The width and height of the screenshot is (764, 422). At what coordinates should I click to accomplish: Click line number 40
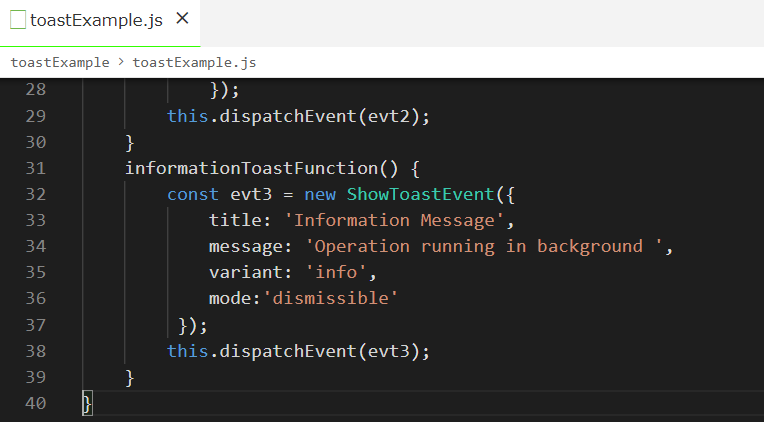[x=36, y=403]
